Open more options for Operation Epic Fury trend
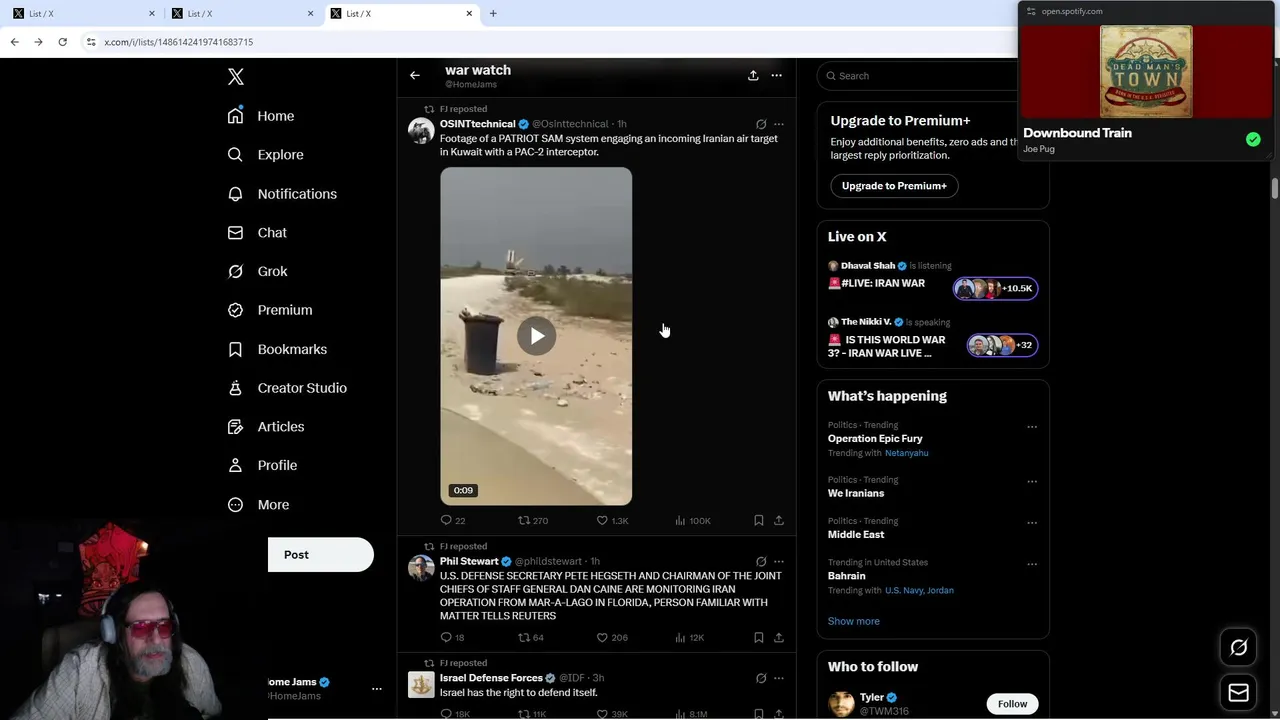The image size is (1280, 720). [x=1032, y=427]
